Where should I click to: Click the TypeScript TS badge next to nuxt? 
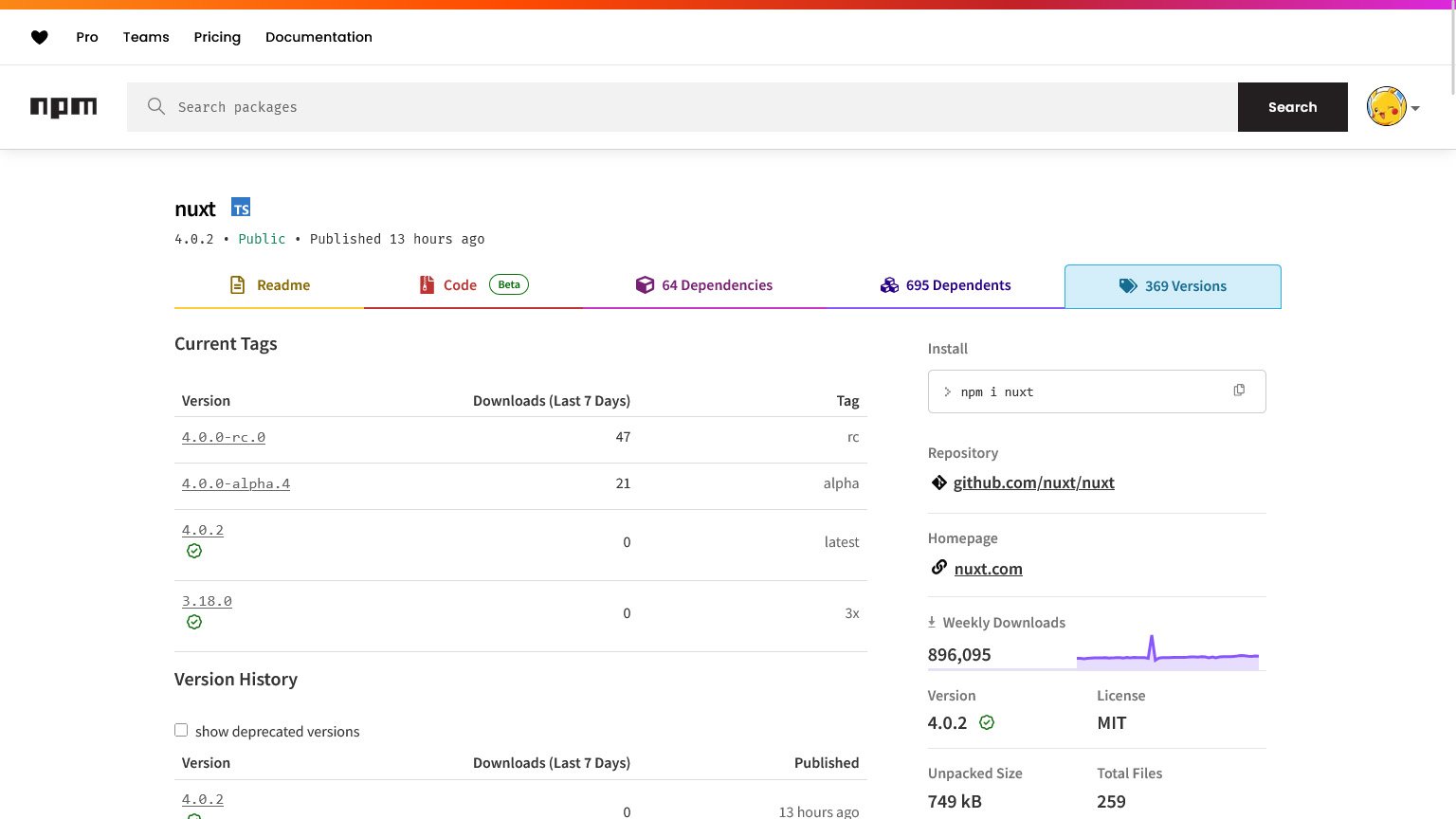(x=241, y=208)
